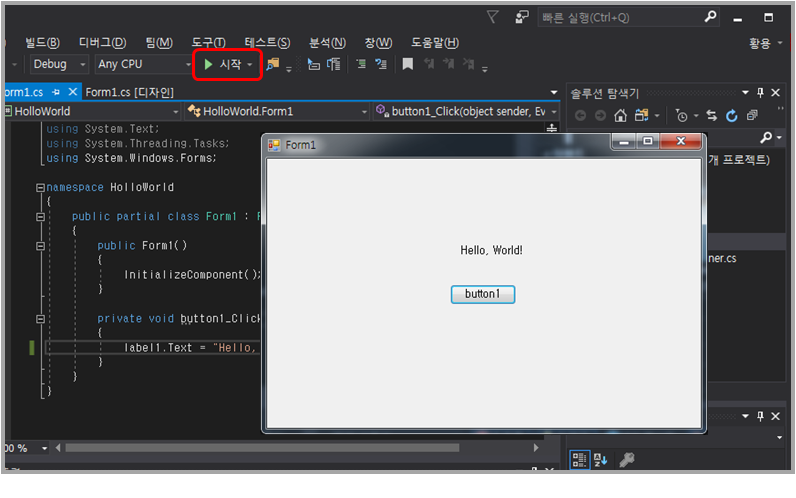The height and width of the screenshot is (498, 796).
Task: Switch to Form1.cs [디자인] tab
Action: tap(129, 92)
